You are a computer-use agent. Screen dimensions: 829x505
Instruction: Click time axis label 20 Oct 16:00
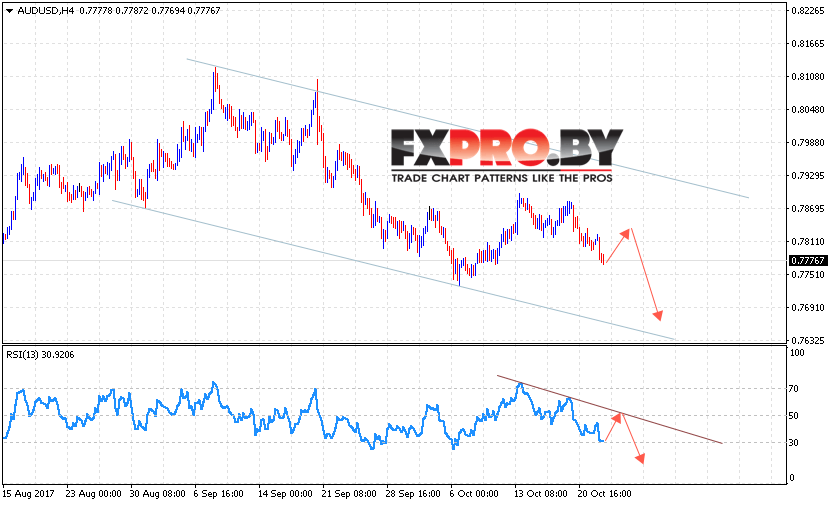(x=604, y=494)
